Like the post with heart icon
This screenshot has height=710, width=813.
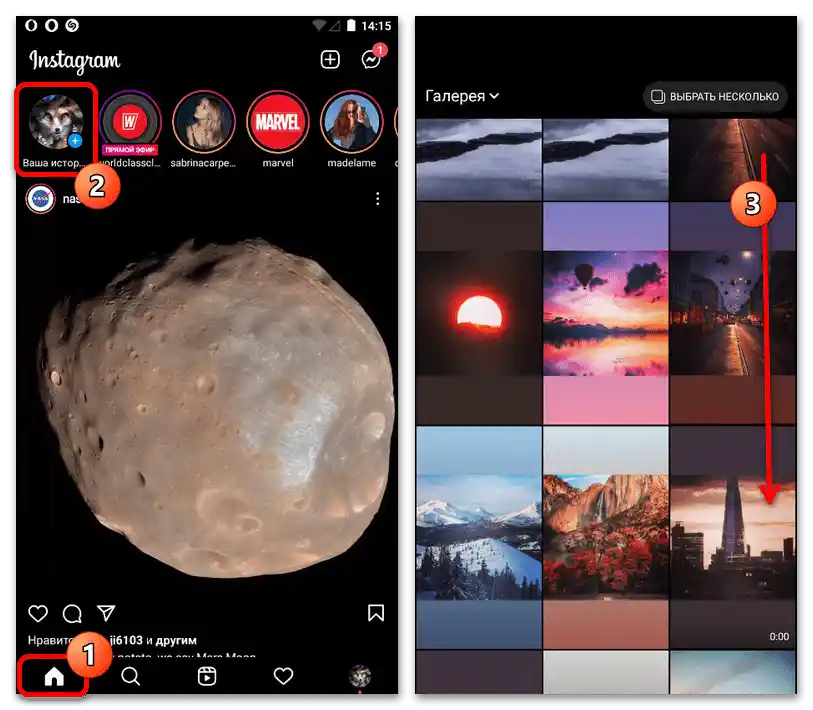point(38,613)
